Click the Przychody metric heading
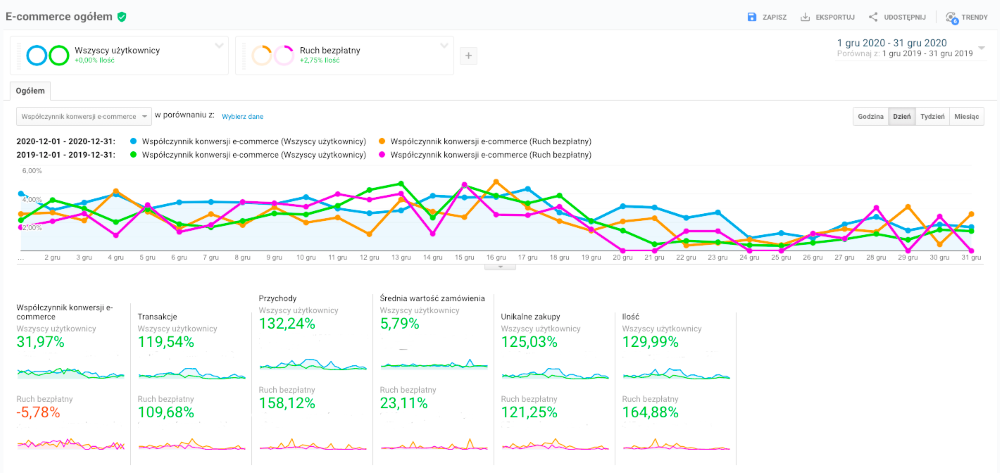 [275, 297]
